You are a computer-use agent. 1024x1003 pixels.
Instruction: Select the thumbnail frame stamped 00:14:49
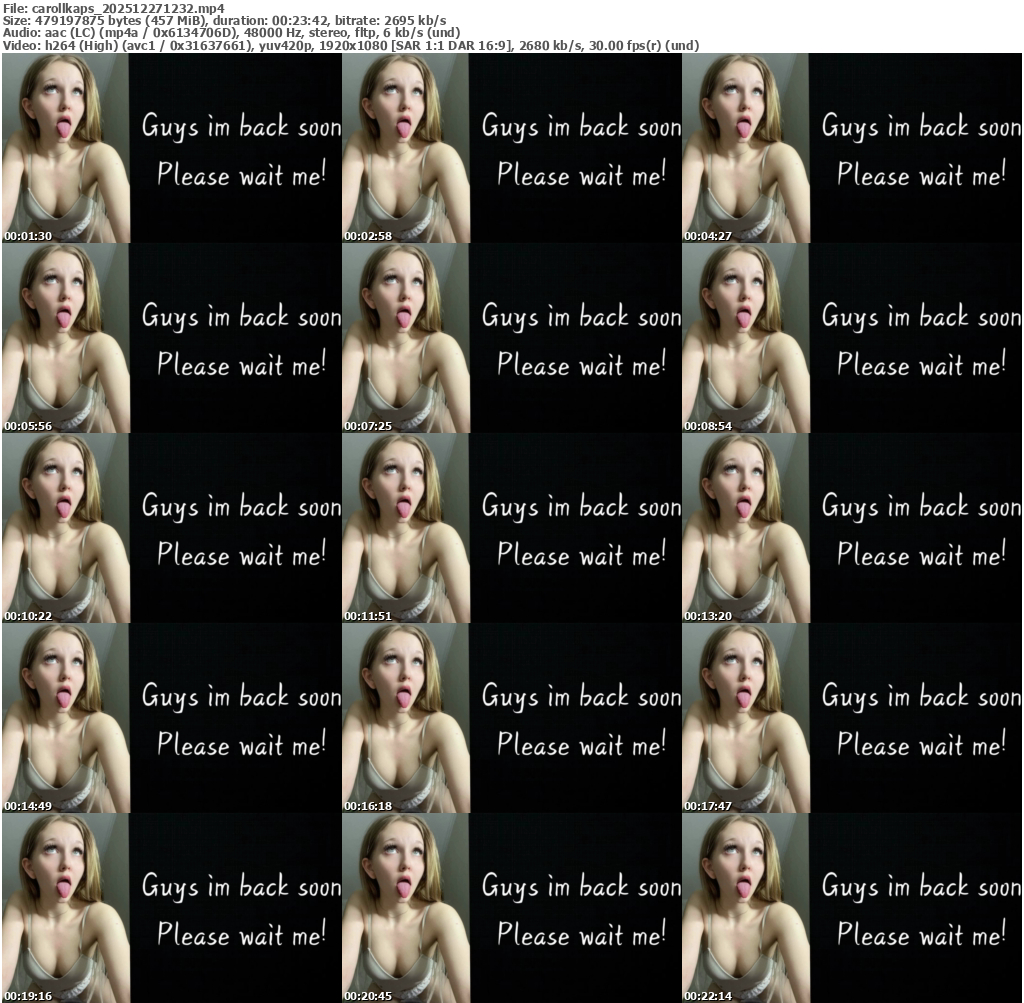[x=172, y=718]
